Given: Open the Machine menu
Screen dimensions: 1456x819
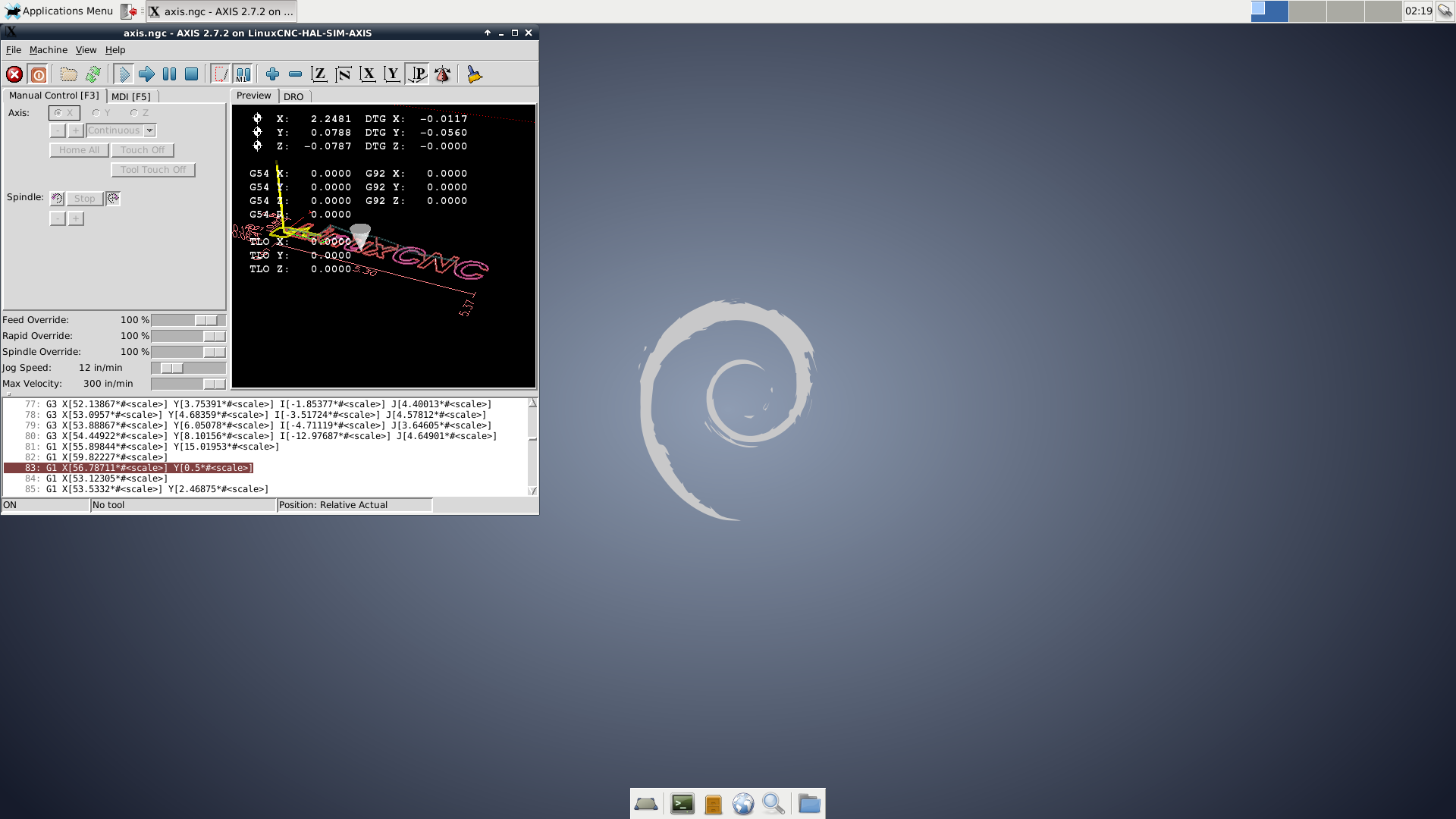Looking at the screenshot, I should 49,50.
